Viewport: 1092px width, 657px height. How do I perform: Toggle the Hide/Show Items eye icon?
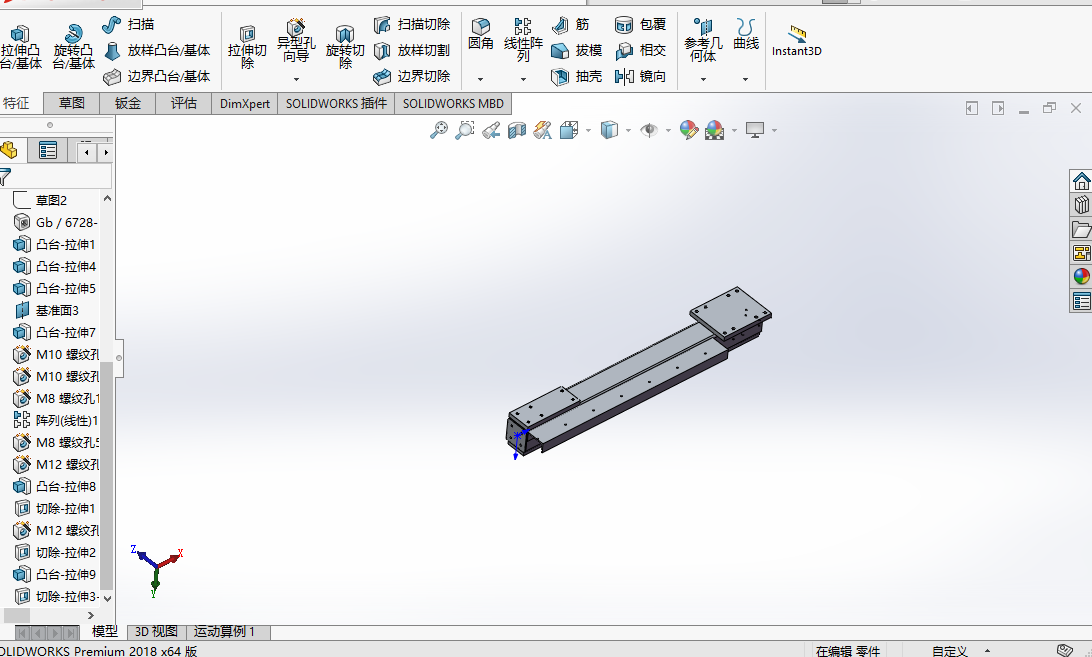pyautogui.click(x=649, y=130)
